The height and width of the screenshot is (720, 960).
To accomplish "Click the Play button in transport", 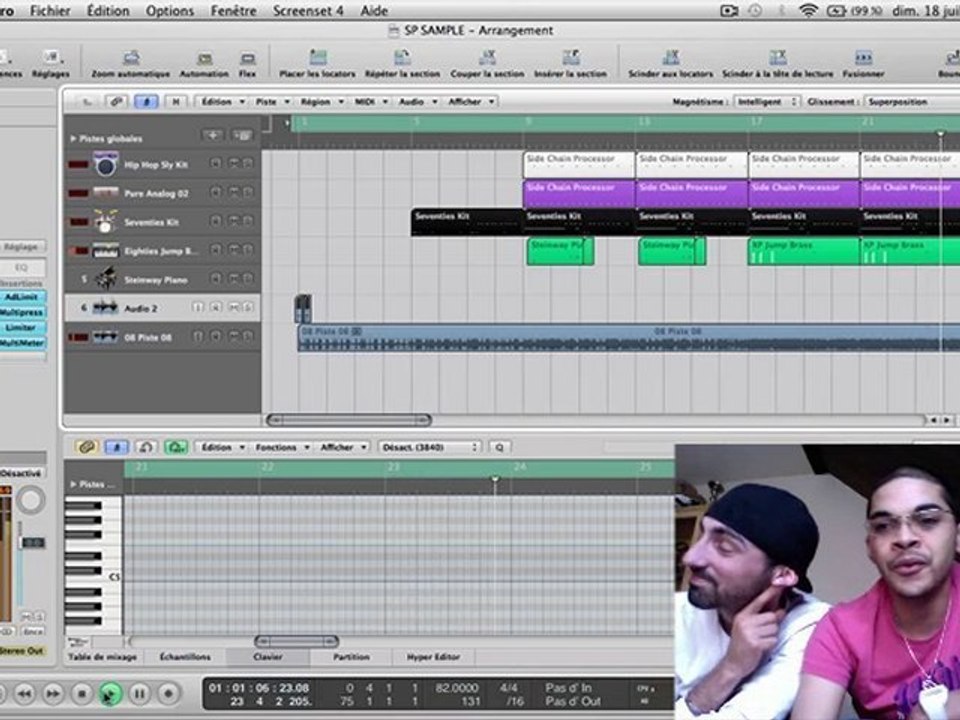I will point(111,694).
